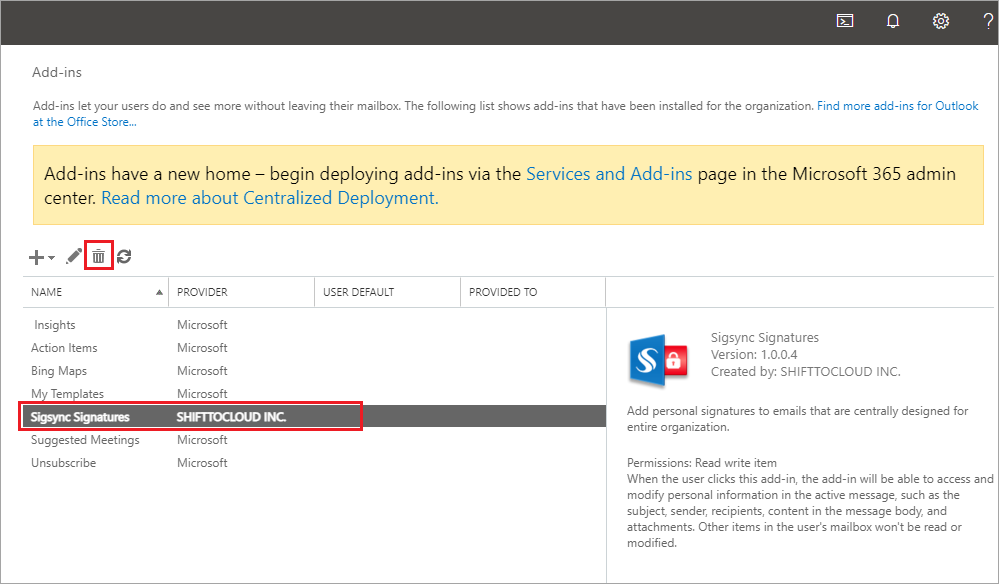
Task: Select the Insights add-in row
Action: 55,325
